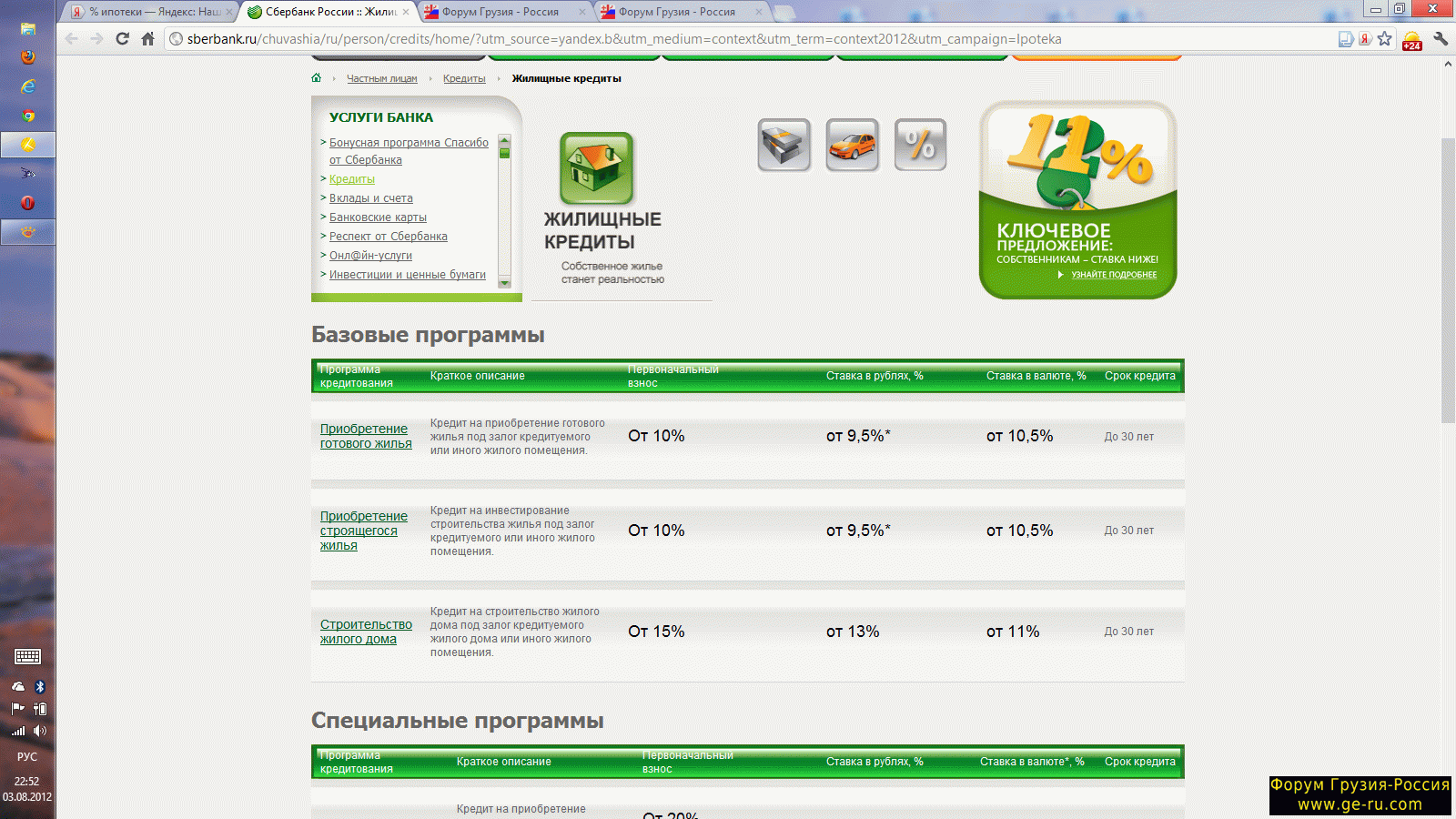Open Онл@йн-услуги link
The width and height of the screenshot is (1456, 819).
click(370, 256)
